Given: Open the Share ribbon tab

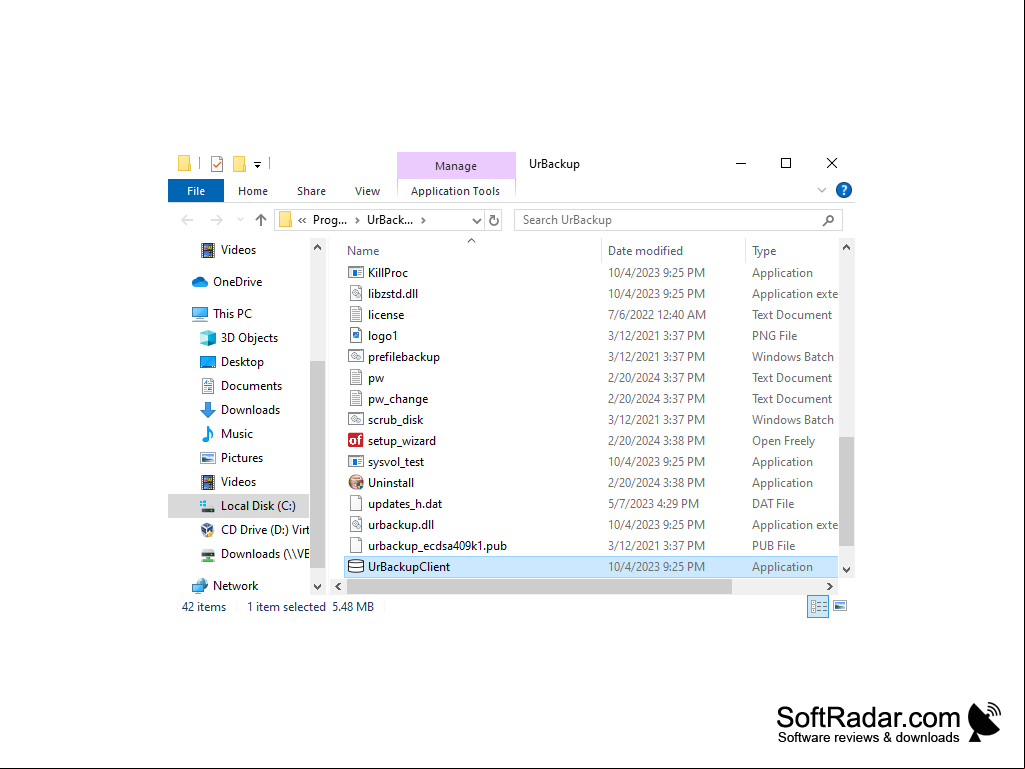Looking at the screenshot, I should (311, 191).
